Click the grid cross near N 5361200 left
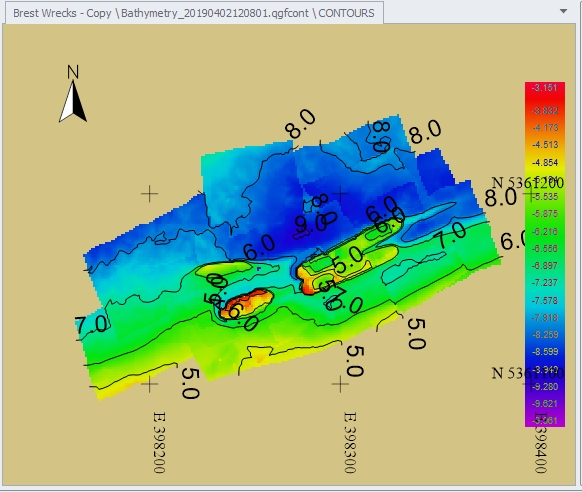The image size is (582, 492). point(150,194)
